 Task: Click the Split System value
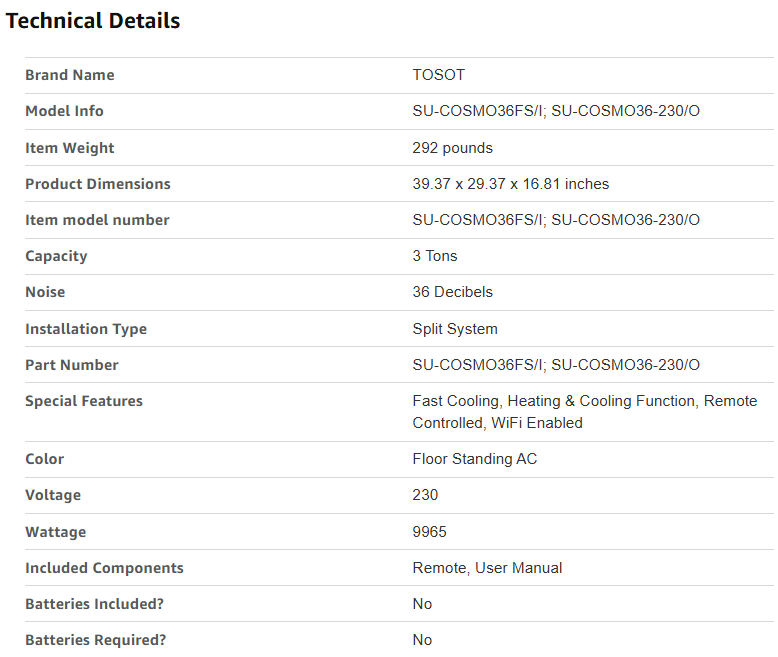[455, 329]
